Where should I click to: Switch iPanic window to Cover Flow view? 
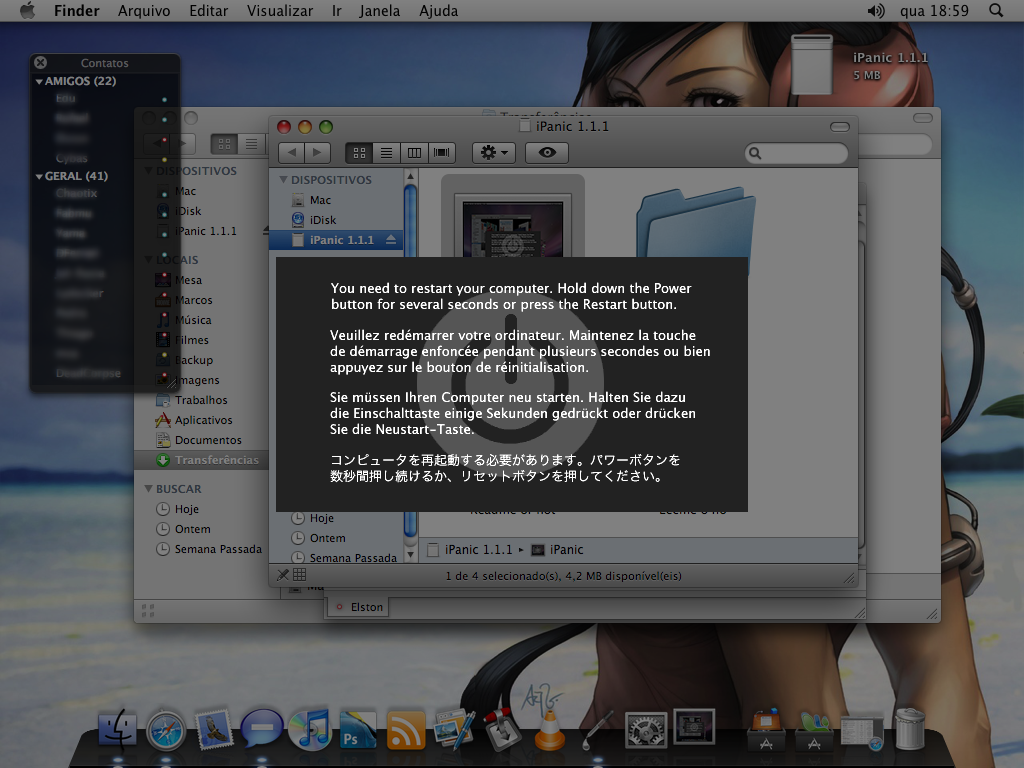[x=441, y=153]
